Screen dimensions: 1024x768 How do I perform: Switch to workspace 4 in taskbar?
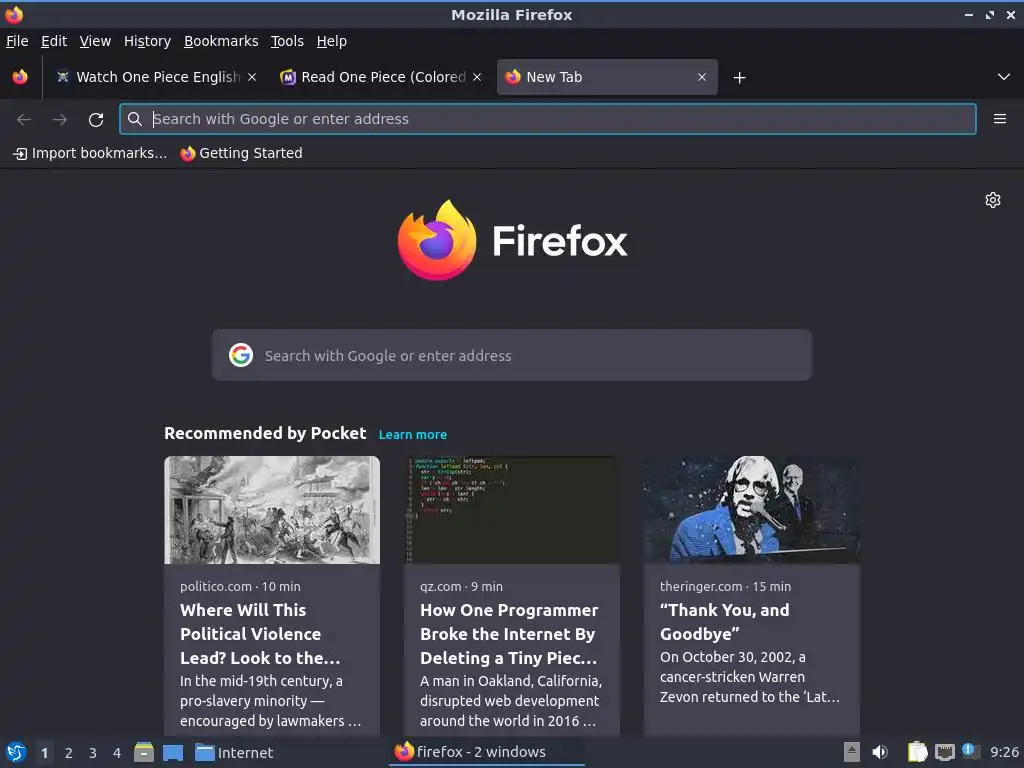point(117,753)
